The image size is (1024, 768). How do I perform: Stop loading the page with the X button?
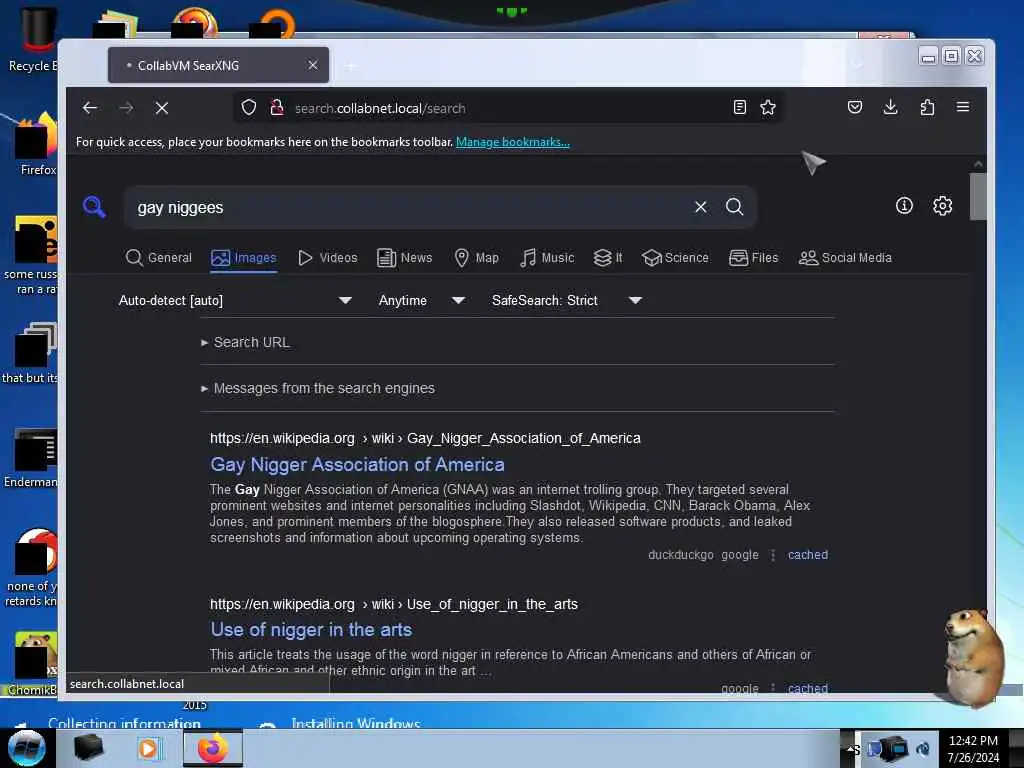tap(162, 108)
